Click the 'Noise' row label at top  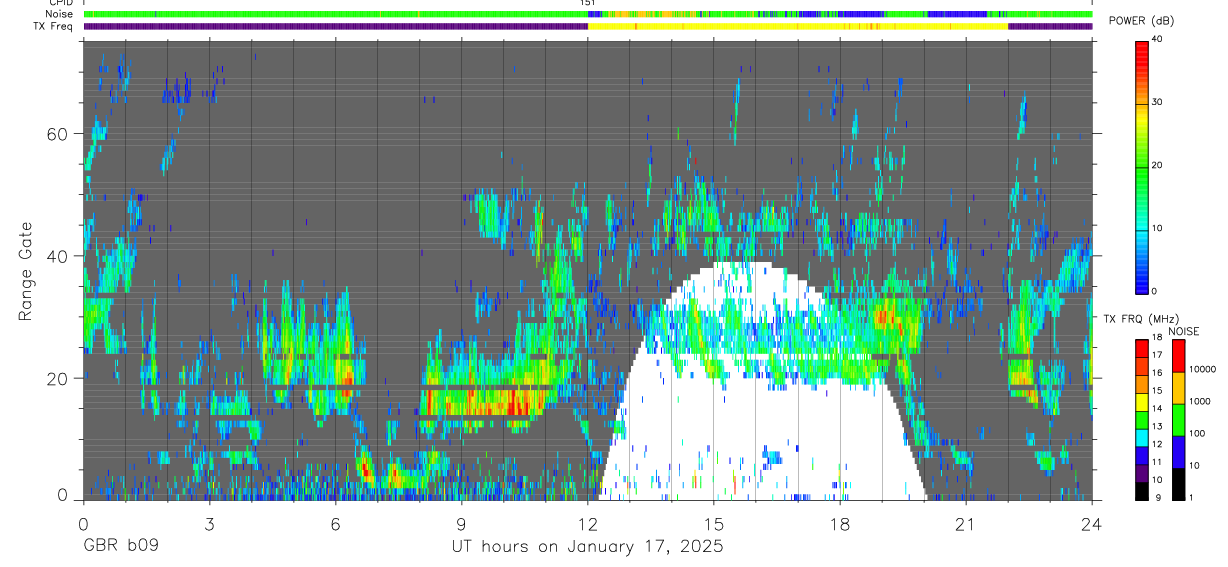60,14
